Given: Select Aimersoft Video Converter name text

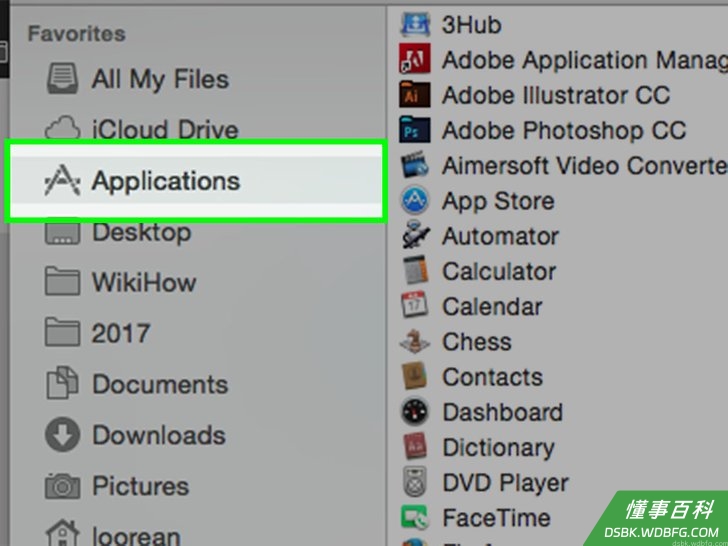Looking at the screenshot, I should [x=585, y=165].
